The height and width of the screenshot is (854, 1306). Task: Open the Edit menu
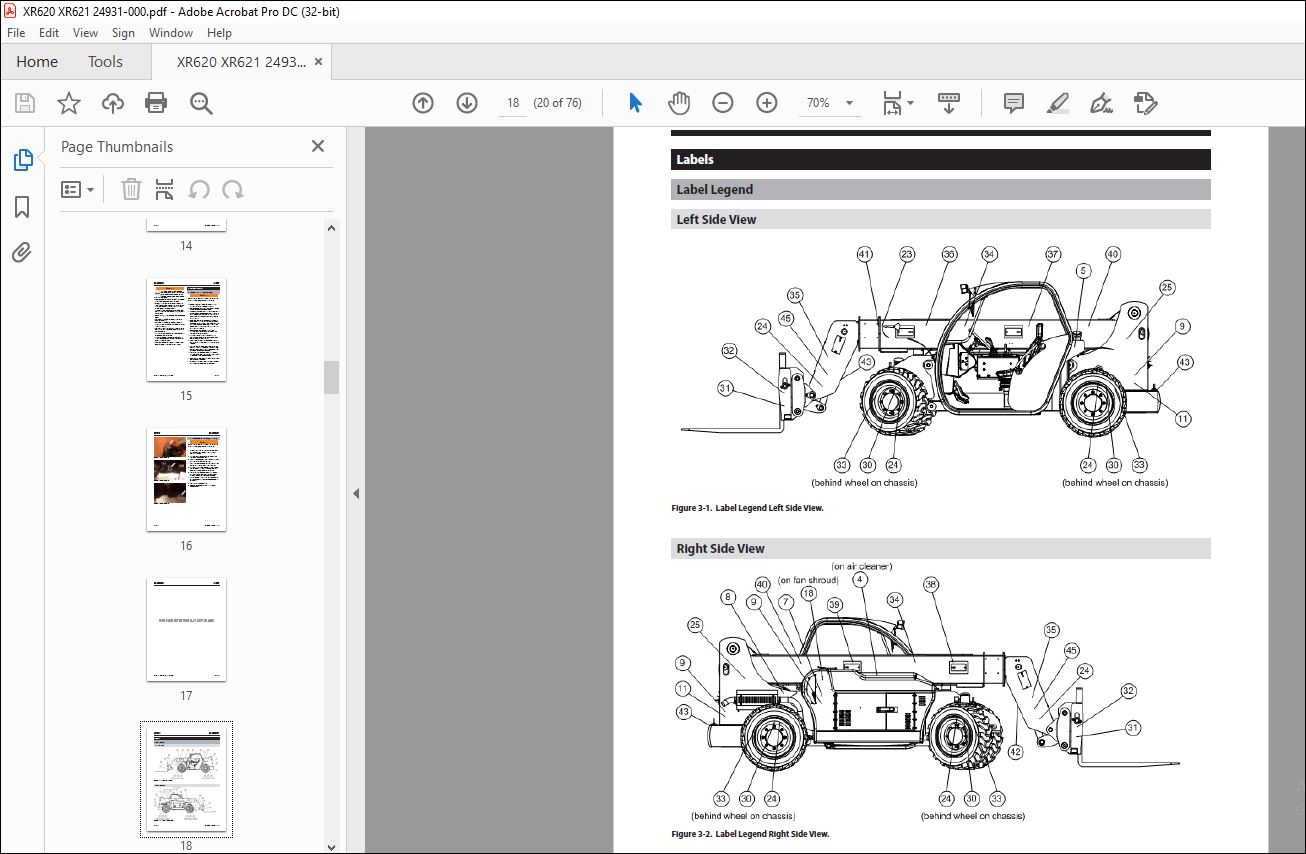click(x=49, y=33)
